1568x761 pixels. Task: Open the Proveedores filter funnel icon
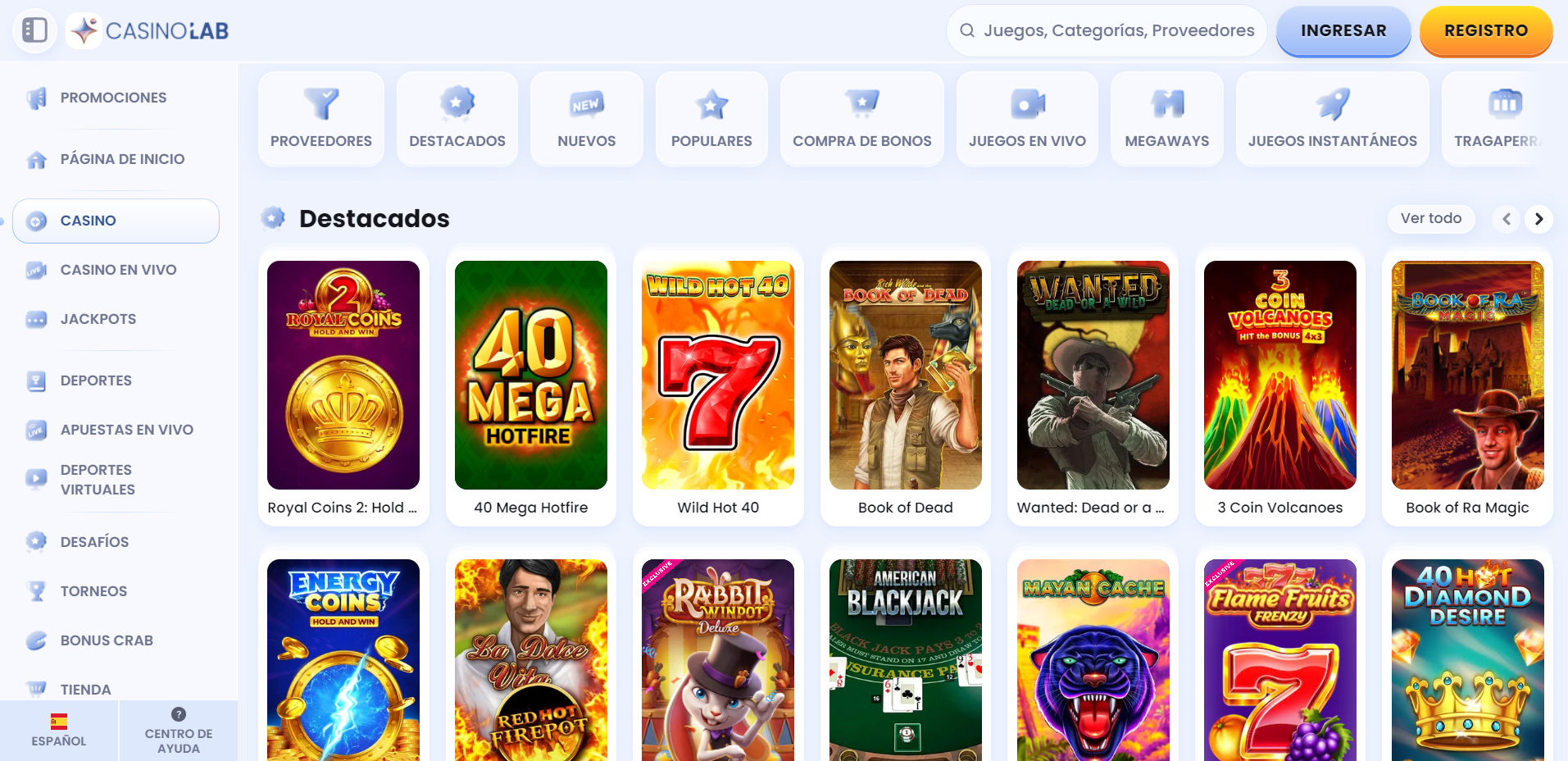click(x=321, y=103)
